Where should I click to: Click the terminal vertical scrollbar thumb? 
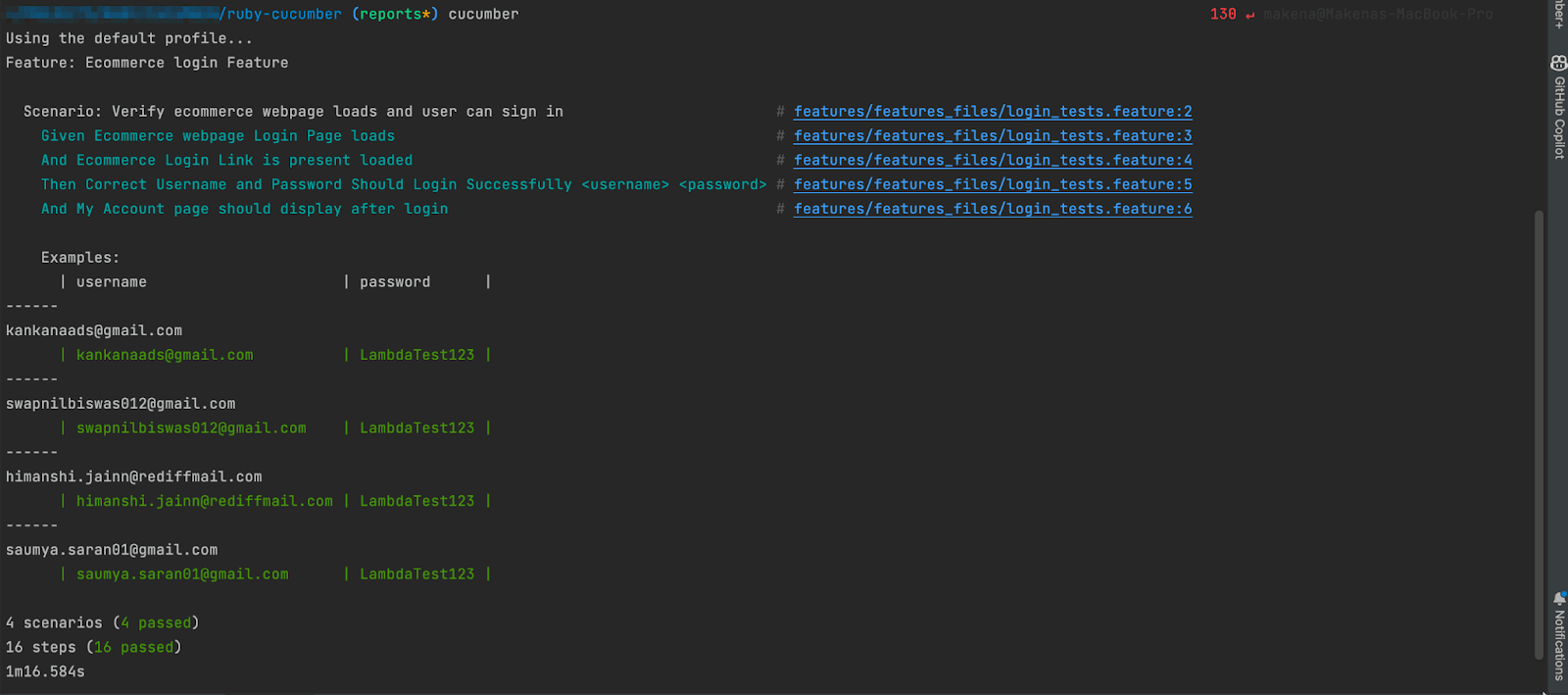pyautogui.click(x=1539, y=431)
